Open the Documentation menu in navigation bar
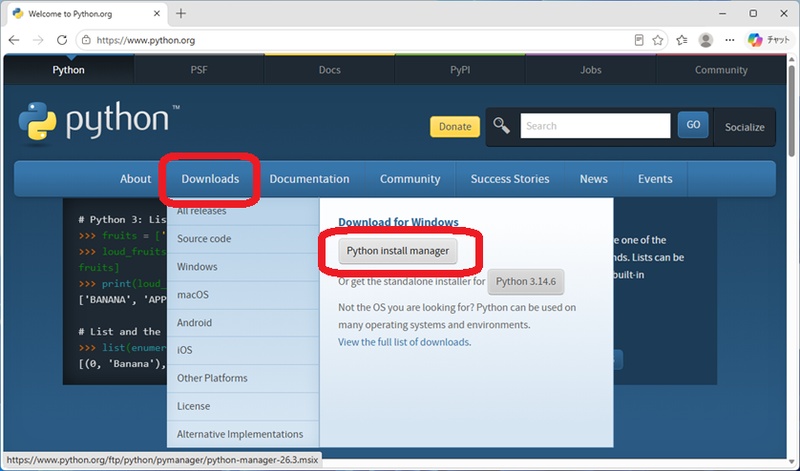 tap(309, 179)
